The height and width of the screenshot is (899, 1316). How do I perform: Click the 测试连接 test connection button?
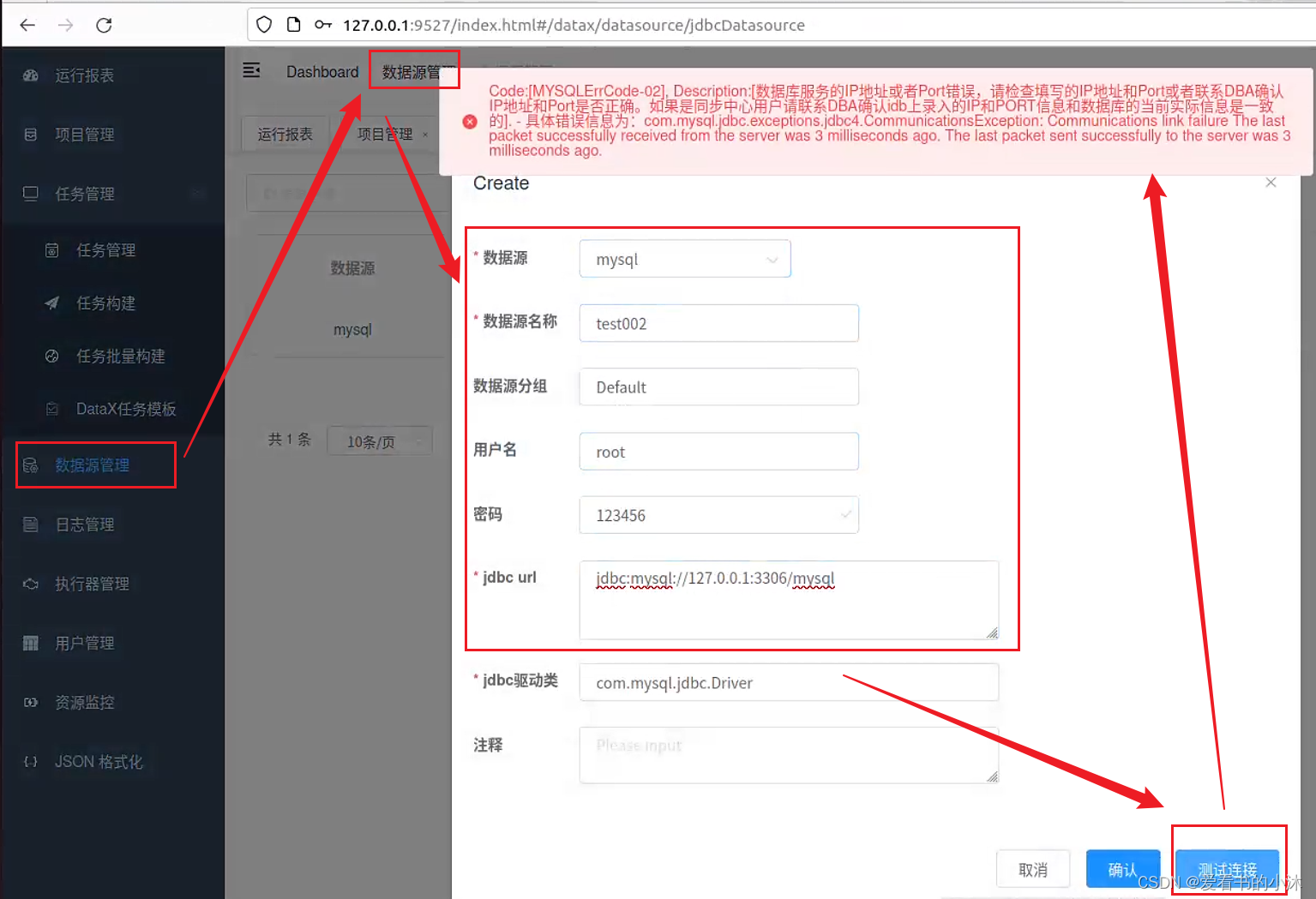(x=1228, y=870)
